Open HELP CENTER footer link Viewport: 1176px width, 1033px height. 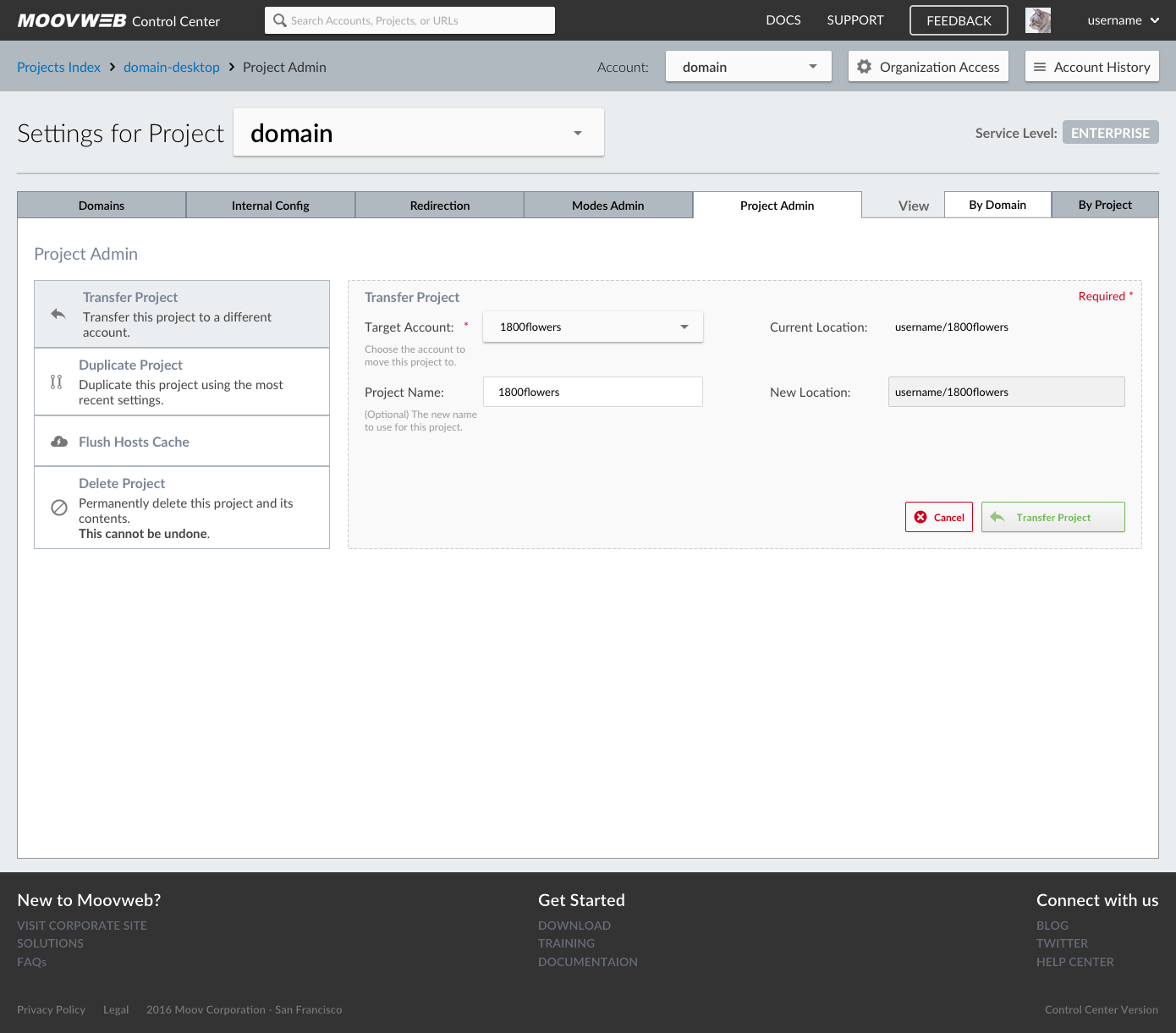point(1075,962)
